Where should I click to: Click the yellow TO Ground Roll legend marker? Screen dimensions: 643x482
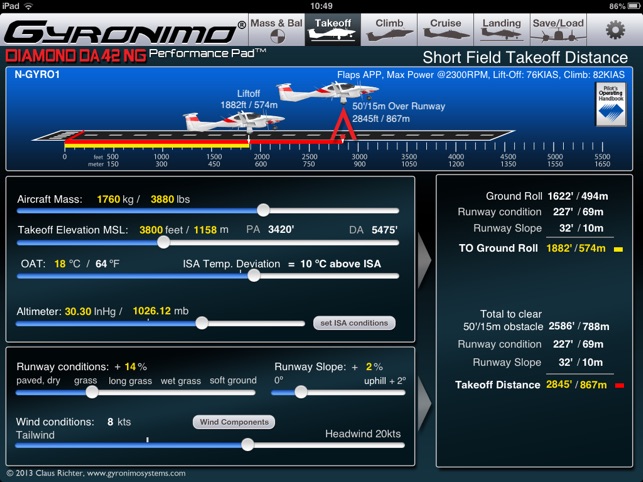point(618,249)
